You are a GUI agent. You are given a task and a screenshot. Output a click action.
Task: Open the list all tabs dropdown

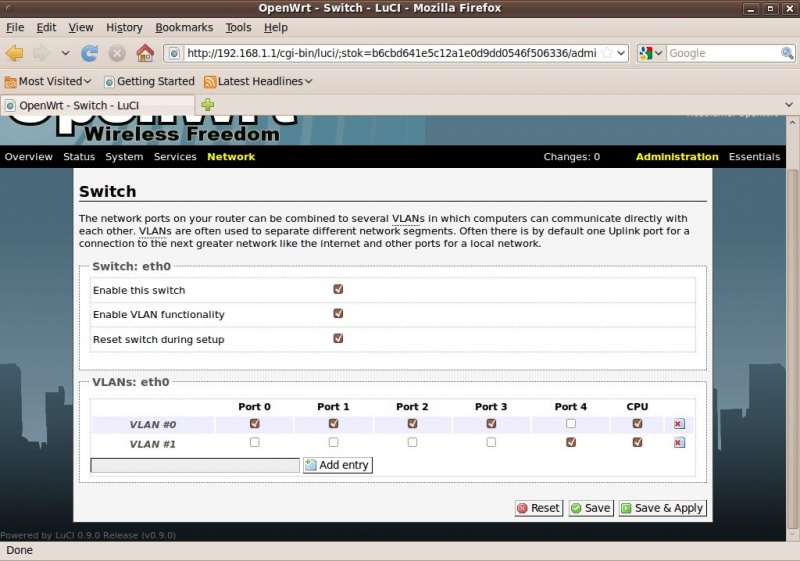[x=789, y=105]
